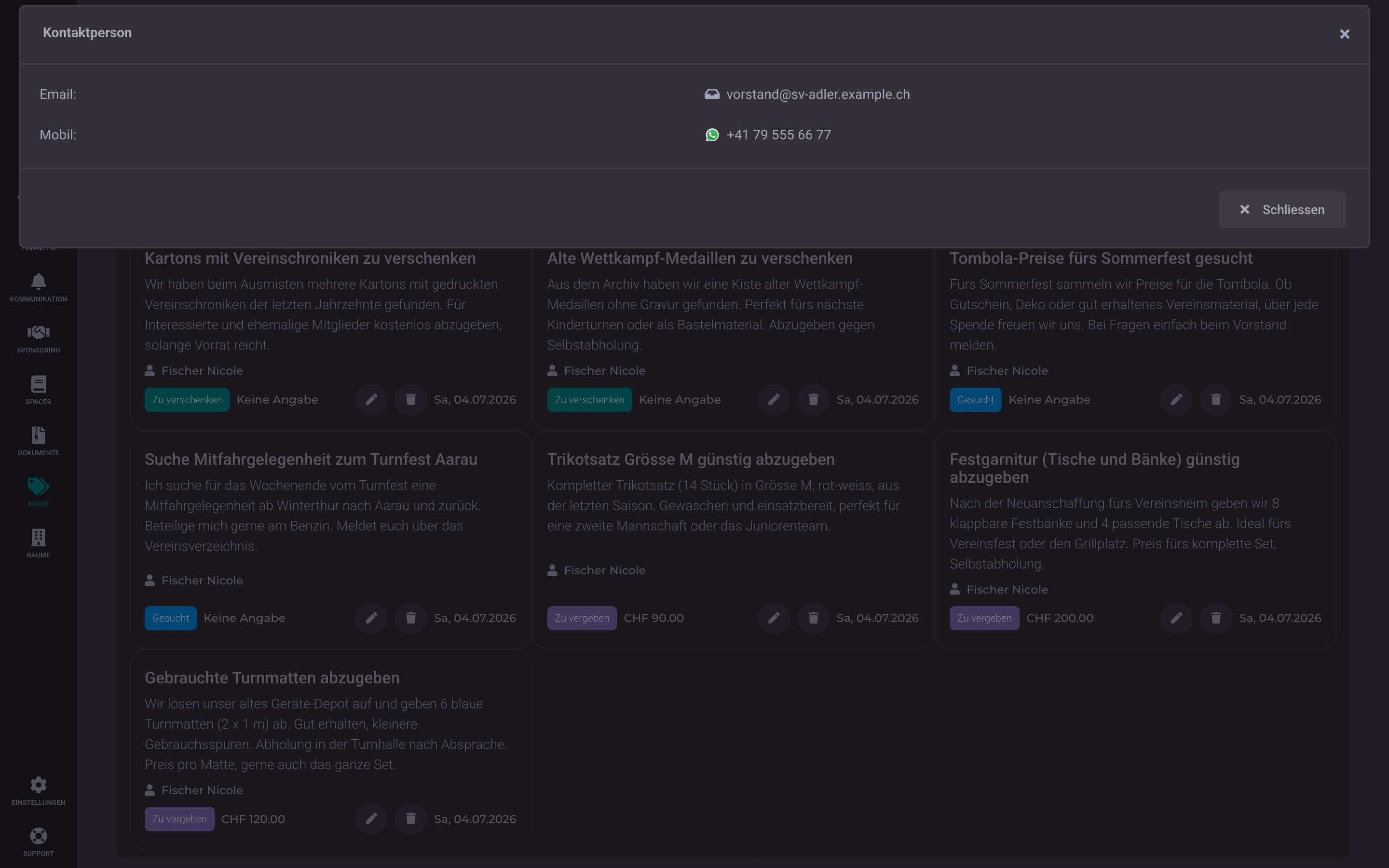
Task: Open the title Gebrauchte Turnmatten abzugeben
Action: (x=272, y=678)
